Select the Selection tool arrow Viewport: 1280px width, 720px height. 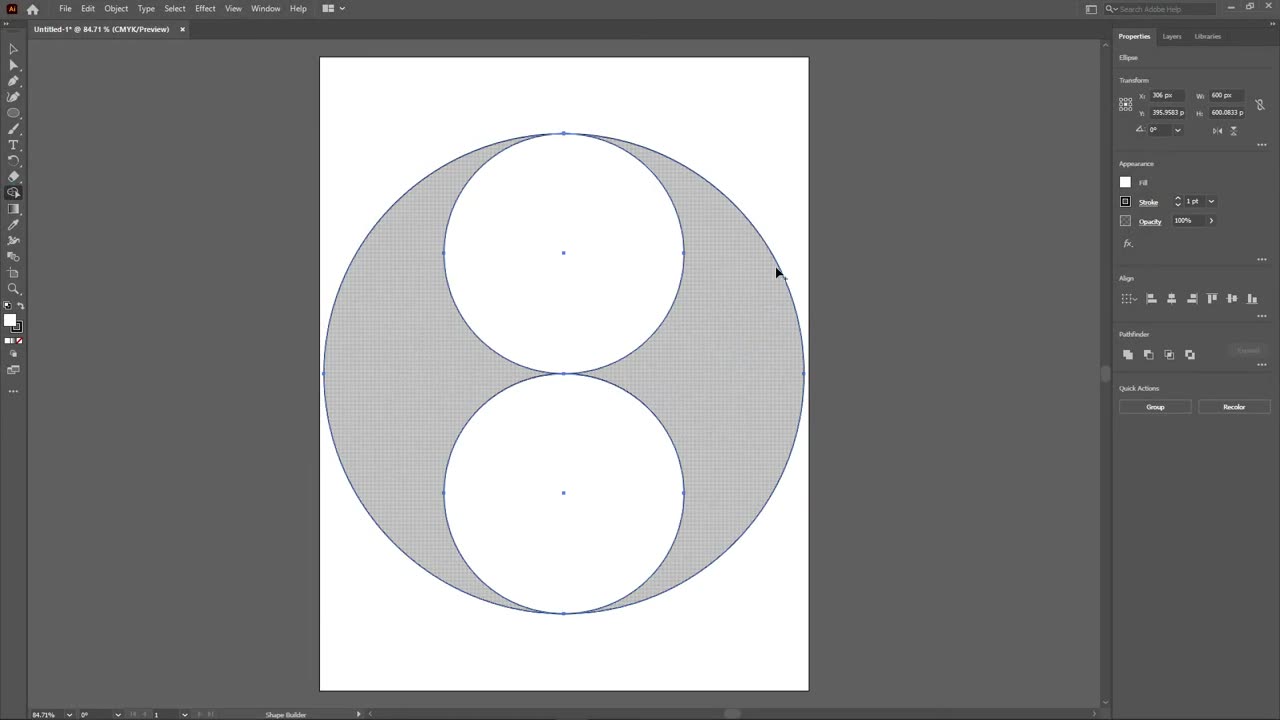pos(13,48)
